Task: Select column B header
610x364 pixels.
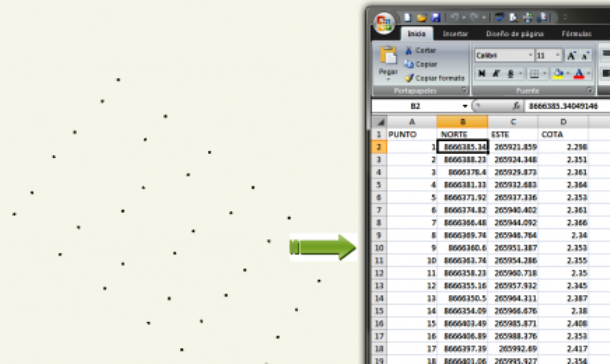Action: pyautogui.click(x=463, y=122)
